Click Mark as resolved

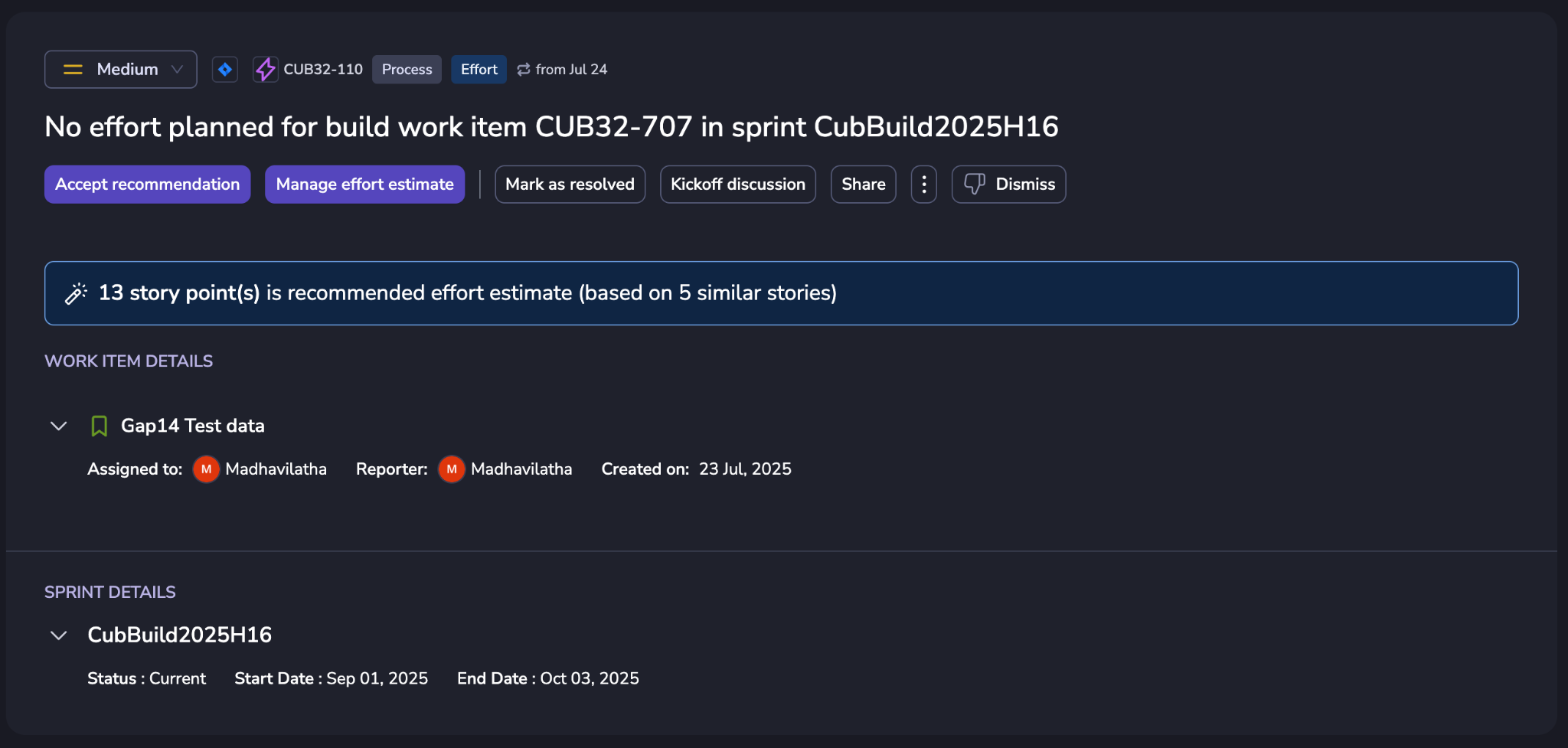tap(570, 185)
